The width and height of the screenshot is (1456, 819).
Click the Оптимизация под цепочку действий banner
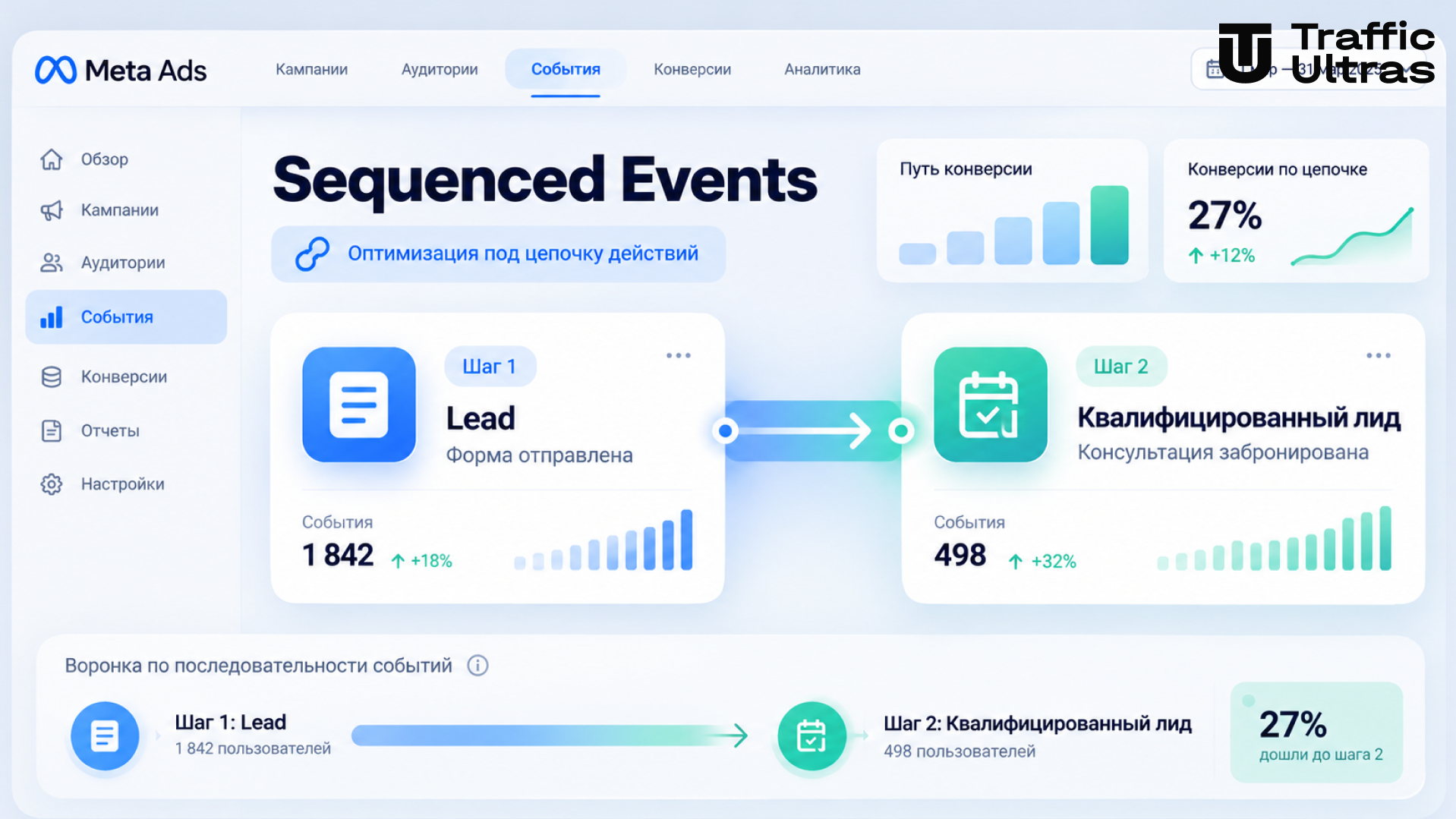tap(498, 254)
